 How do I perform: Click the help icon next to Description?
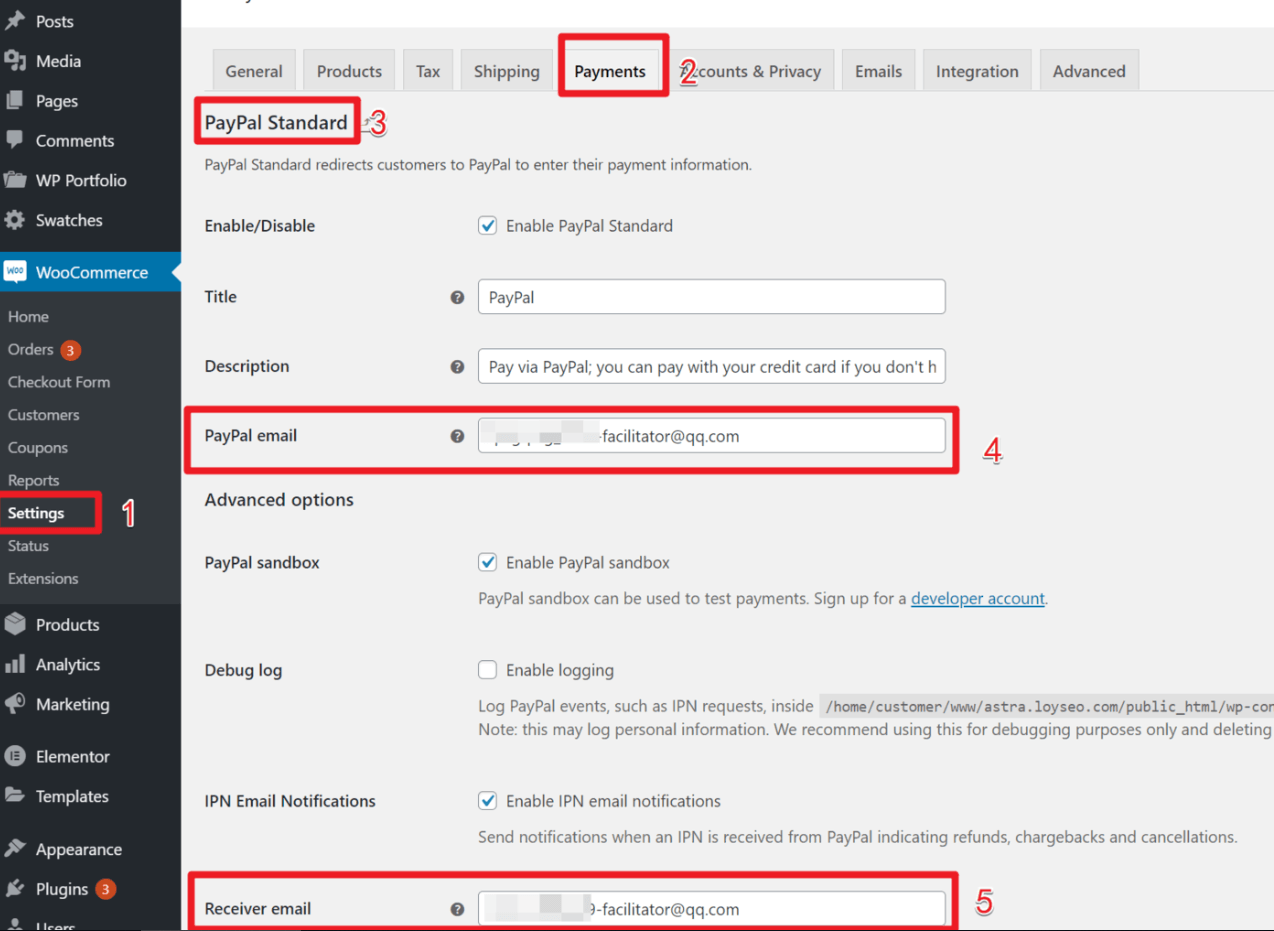tap(457, 367)
